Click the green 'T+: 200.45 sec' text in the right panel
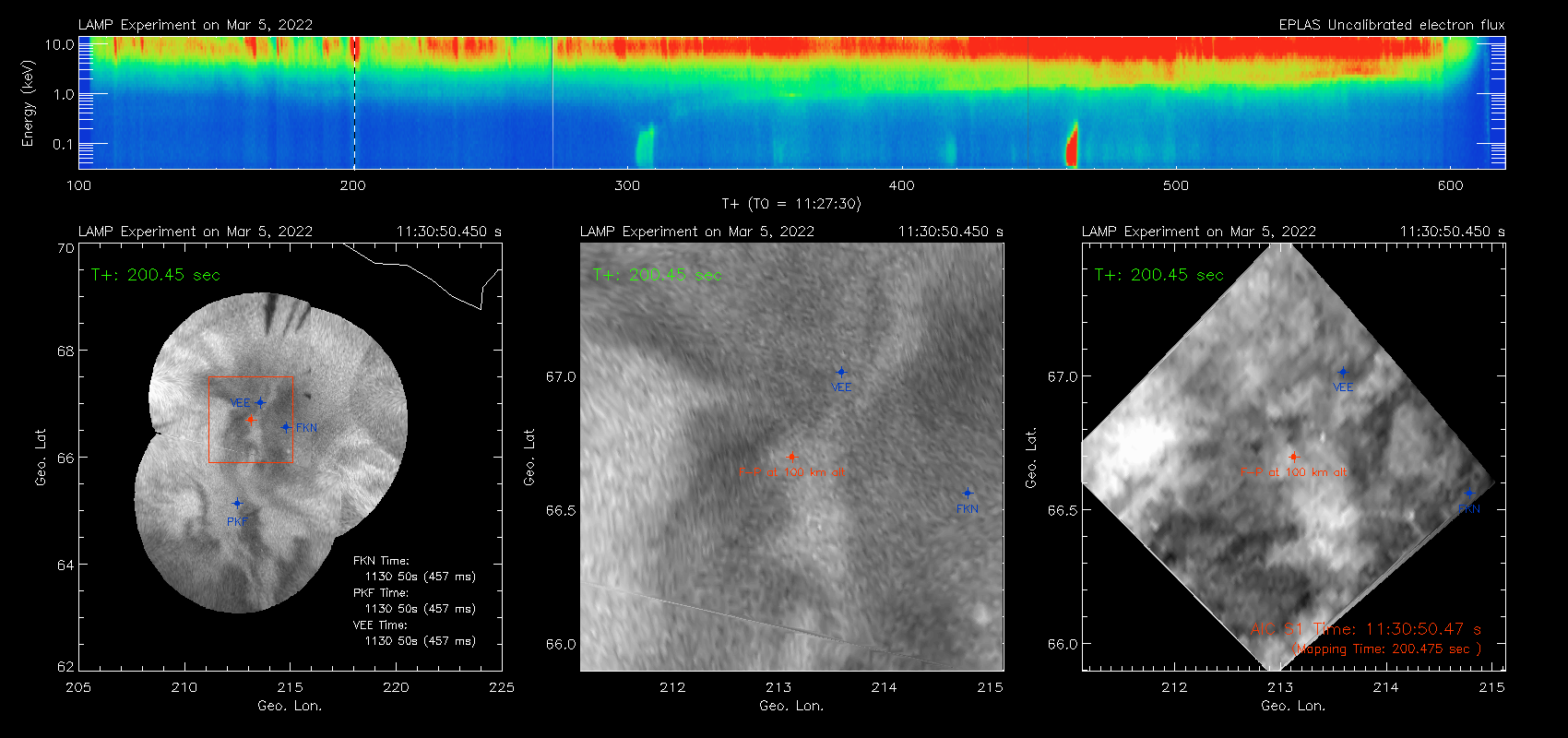Viewport: 1568px width, 738px height. click(1159, 275)
